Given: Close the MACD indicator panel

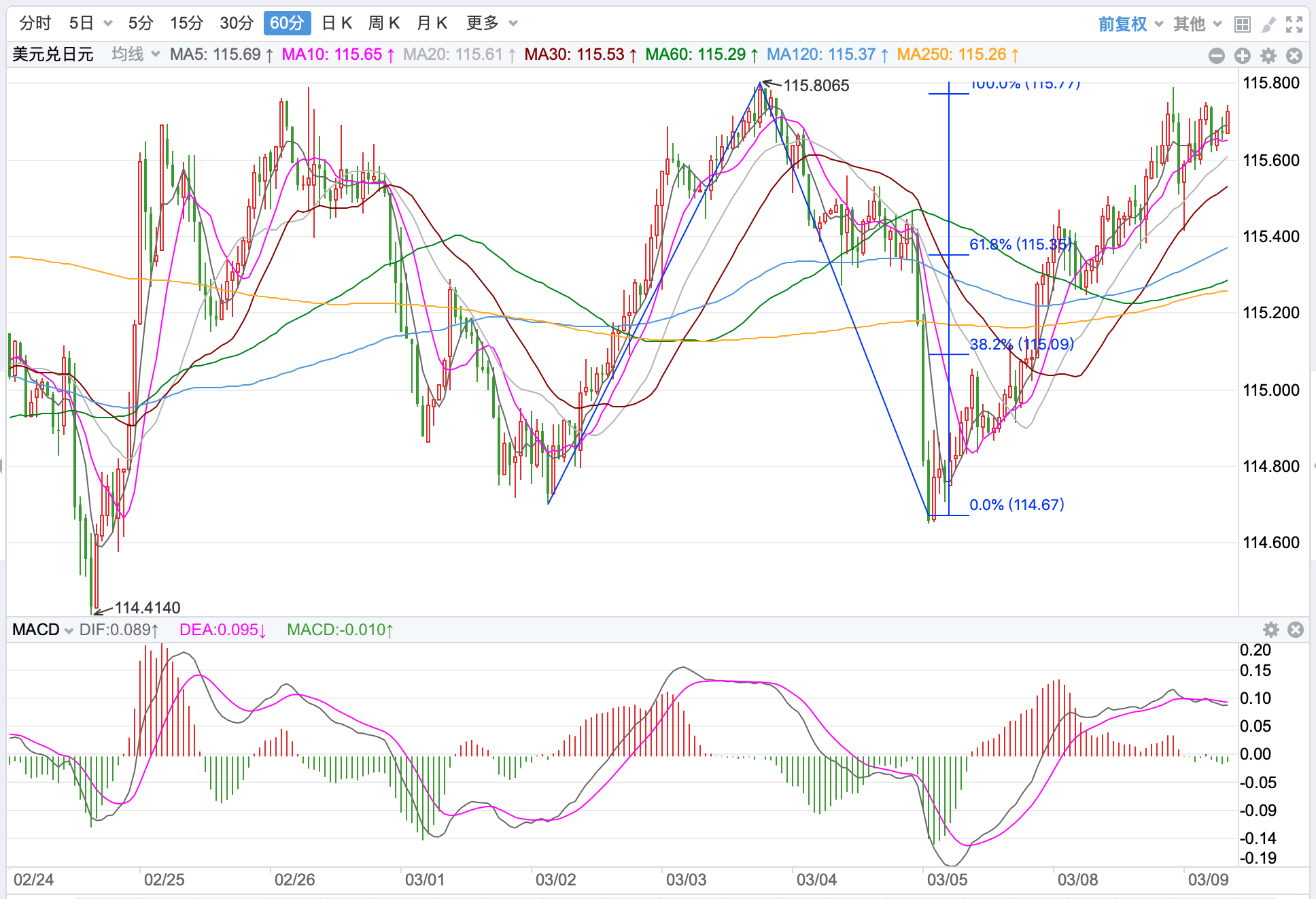Looking at the screenshot, I should pos(1296,630).
